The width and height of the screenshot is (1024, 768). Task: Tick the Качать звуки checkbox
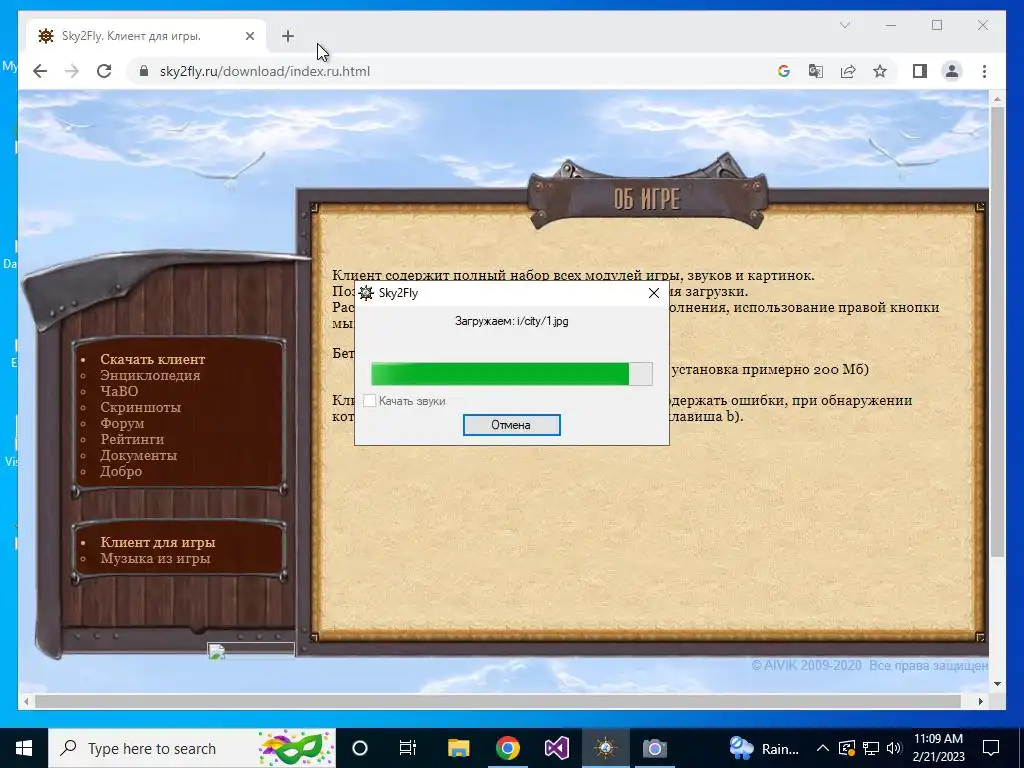pos(370,400)
